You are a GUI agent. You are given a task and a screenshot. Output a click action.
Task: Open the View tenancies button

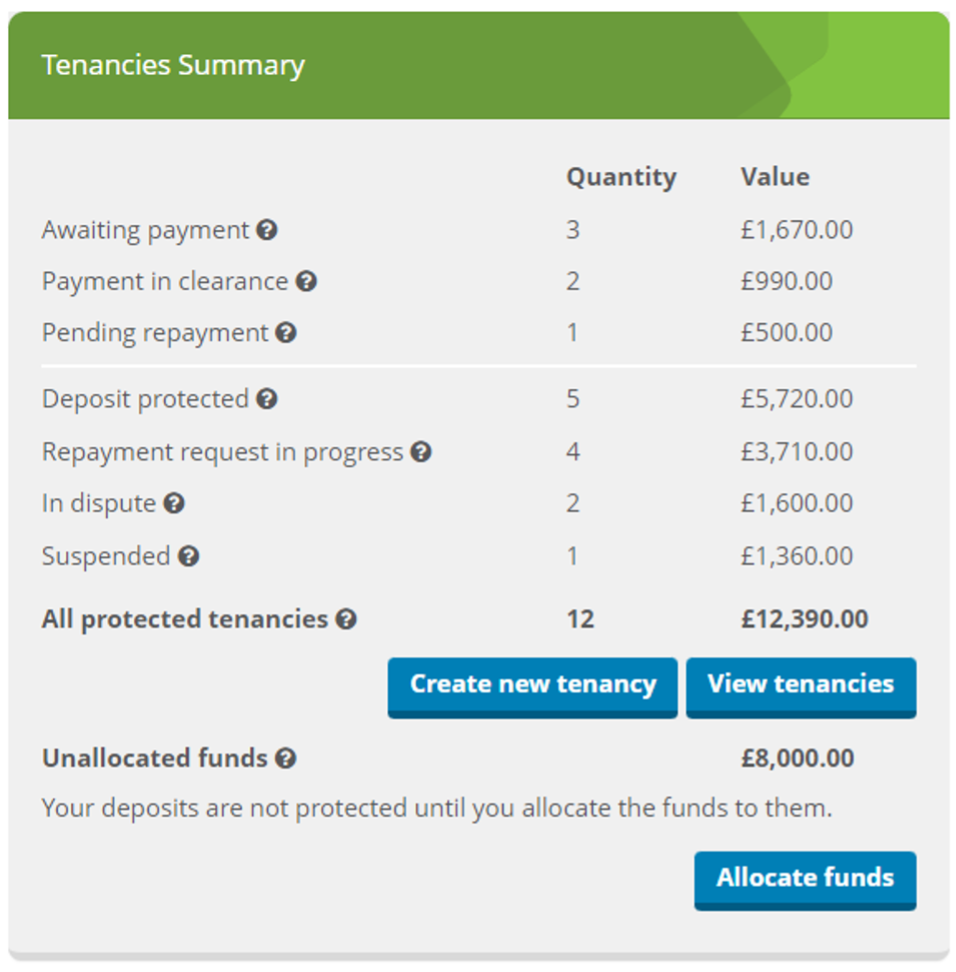tap(801, 688)
